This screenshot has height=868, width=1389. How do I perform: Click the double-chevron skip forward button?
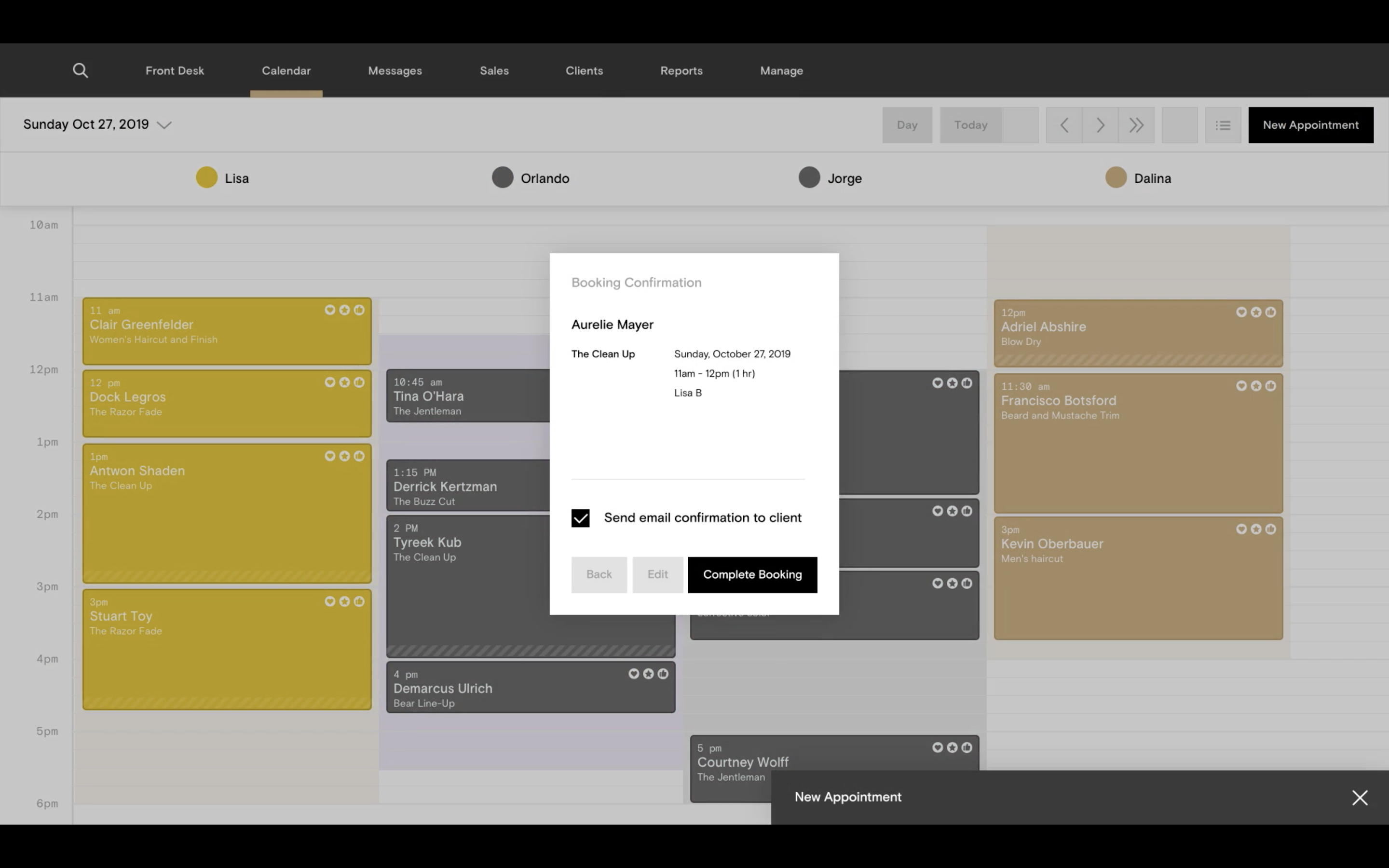pos(1136,125)
